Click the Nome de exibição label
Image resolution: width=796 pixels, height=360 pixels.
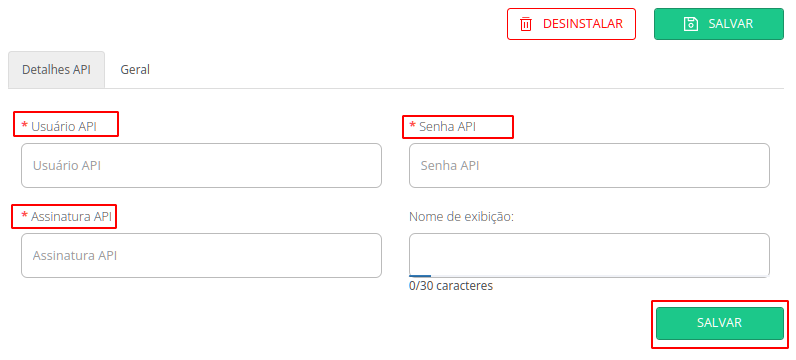point(461,217)
